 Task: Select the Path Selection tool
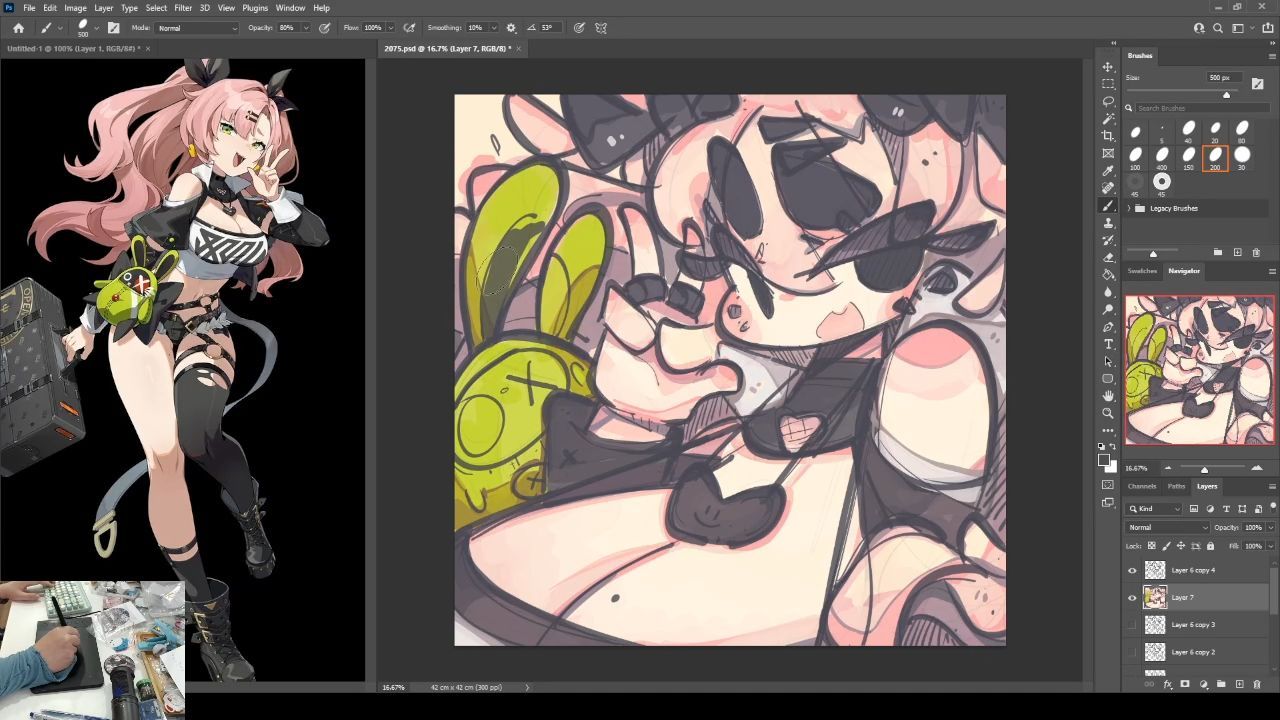click(1108, 361)
